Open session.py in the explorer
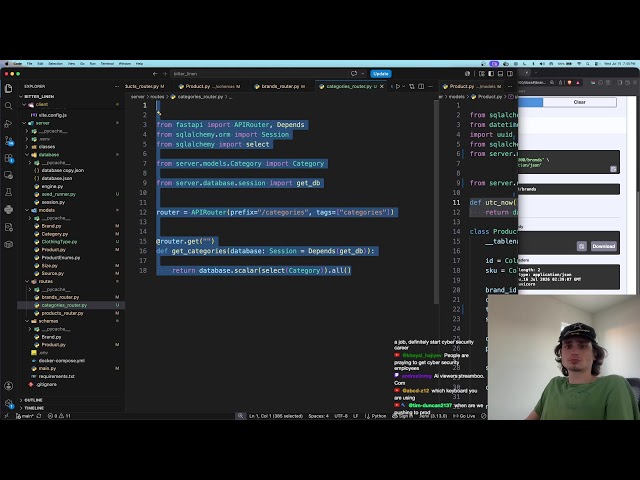Screen dimensions: 640x480 pos(53,202)
